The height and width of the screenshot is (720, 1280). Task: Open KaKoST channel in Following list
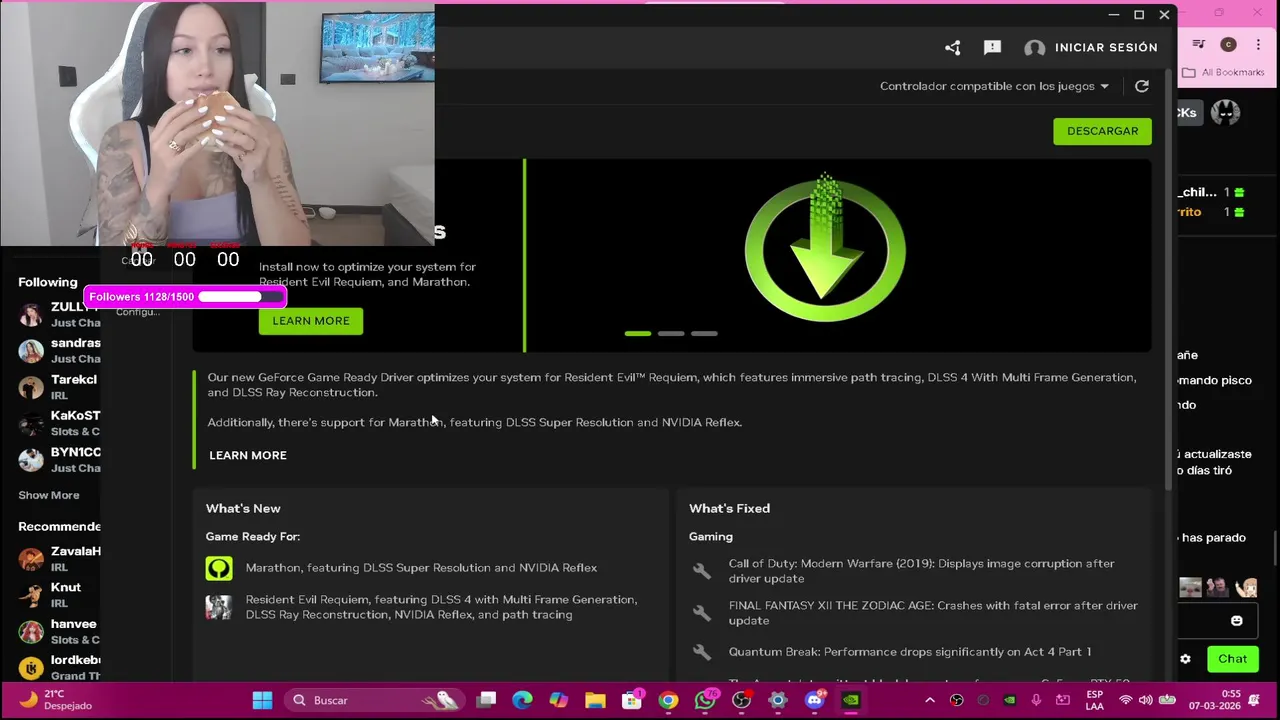(x=60, y=423)
